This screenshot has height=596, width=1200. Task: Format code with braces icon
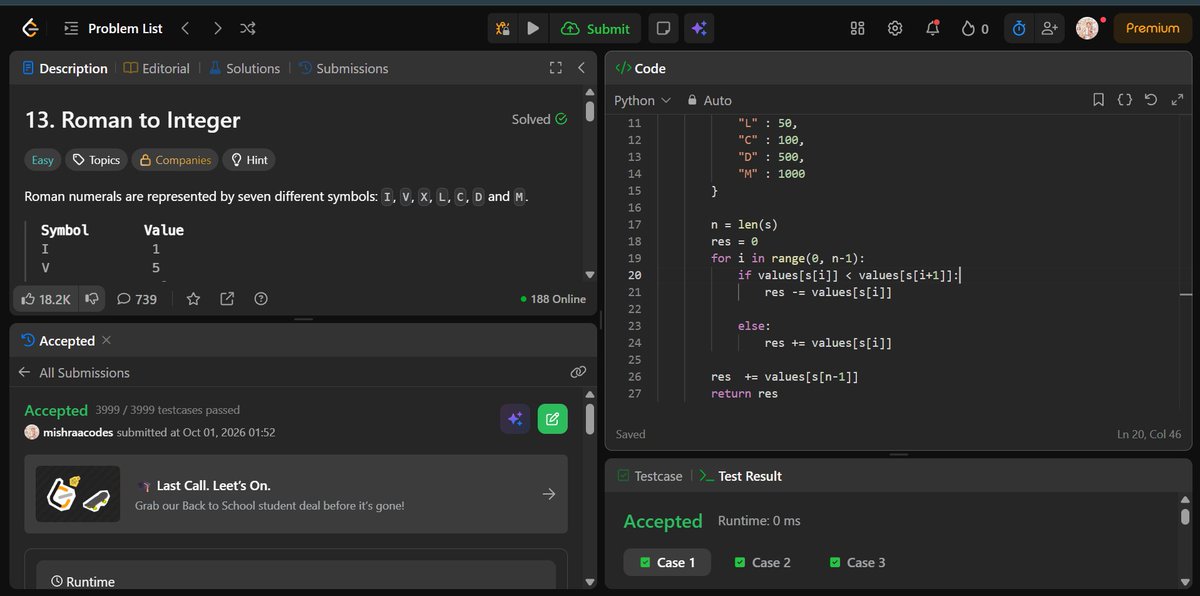click(x=1125, y=100)
